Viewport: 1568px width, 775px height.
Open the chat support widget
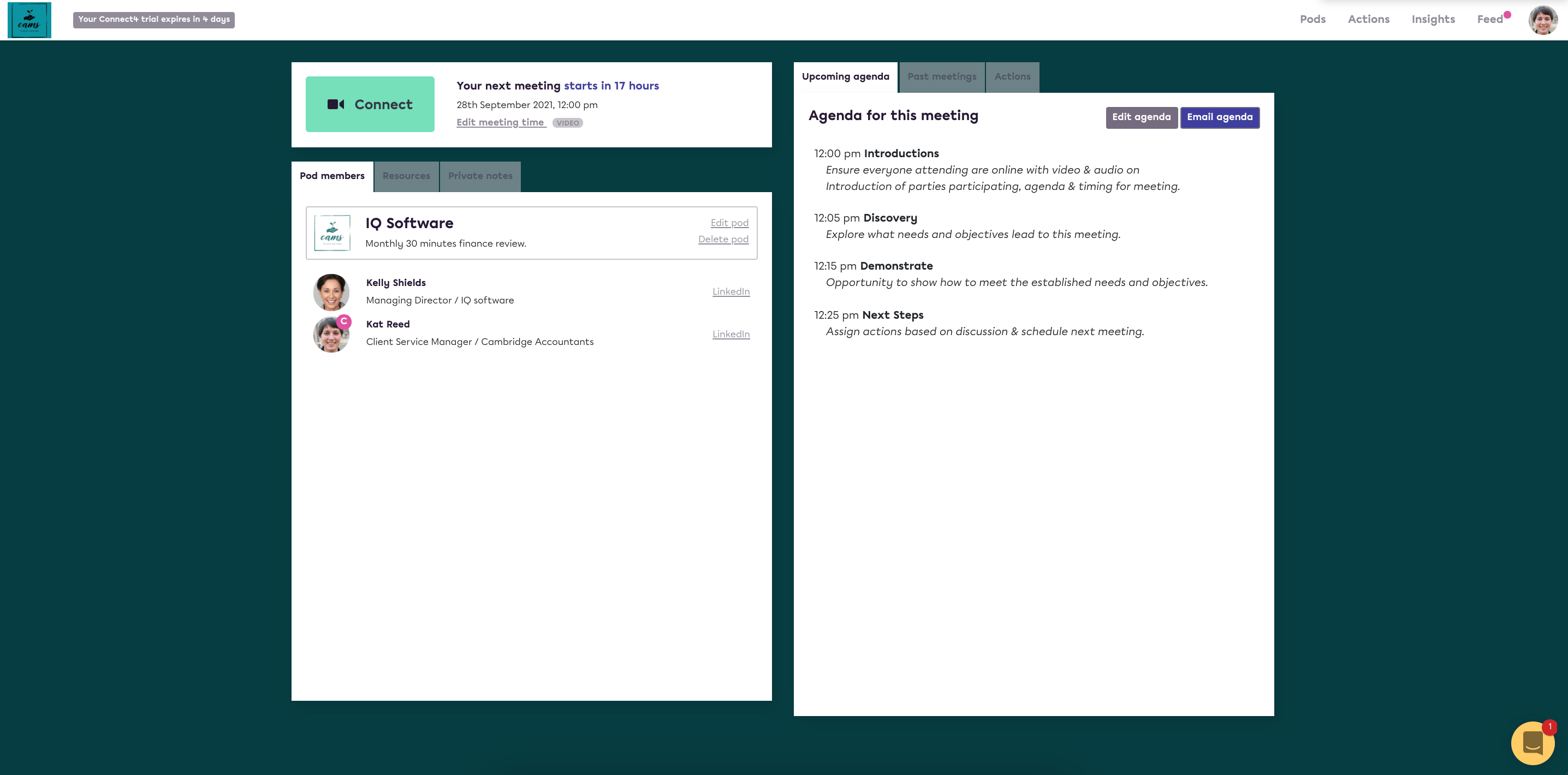[x=1532, y=743]
